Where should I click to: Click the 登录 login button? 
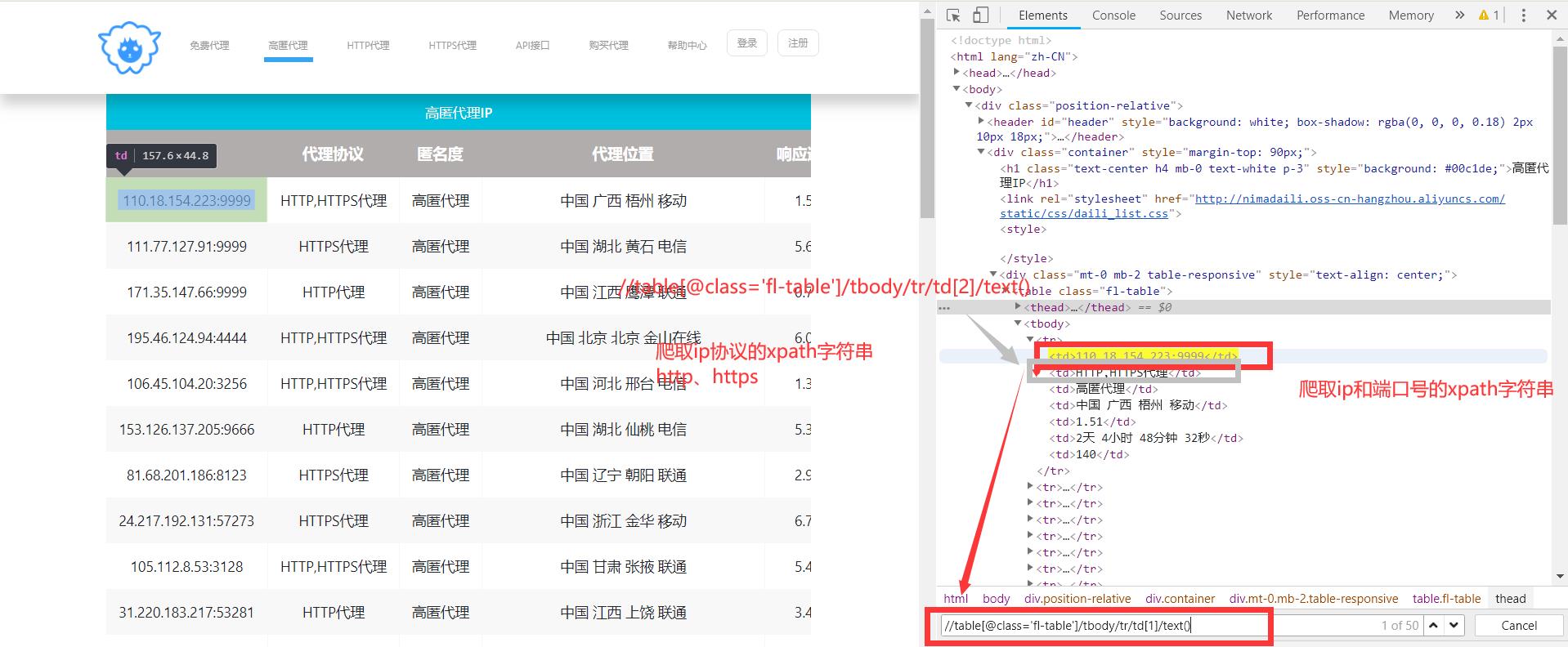click(747, 43)
